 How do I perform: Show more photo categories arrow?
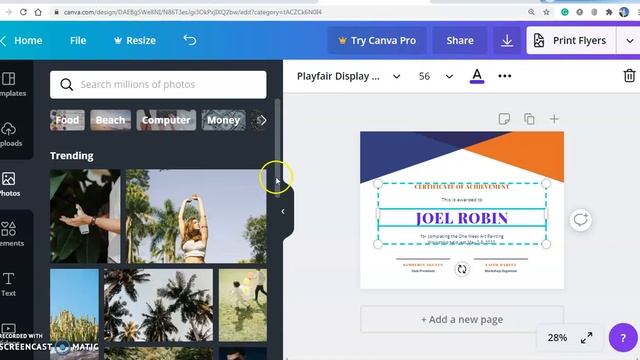tap(262, 120)
